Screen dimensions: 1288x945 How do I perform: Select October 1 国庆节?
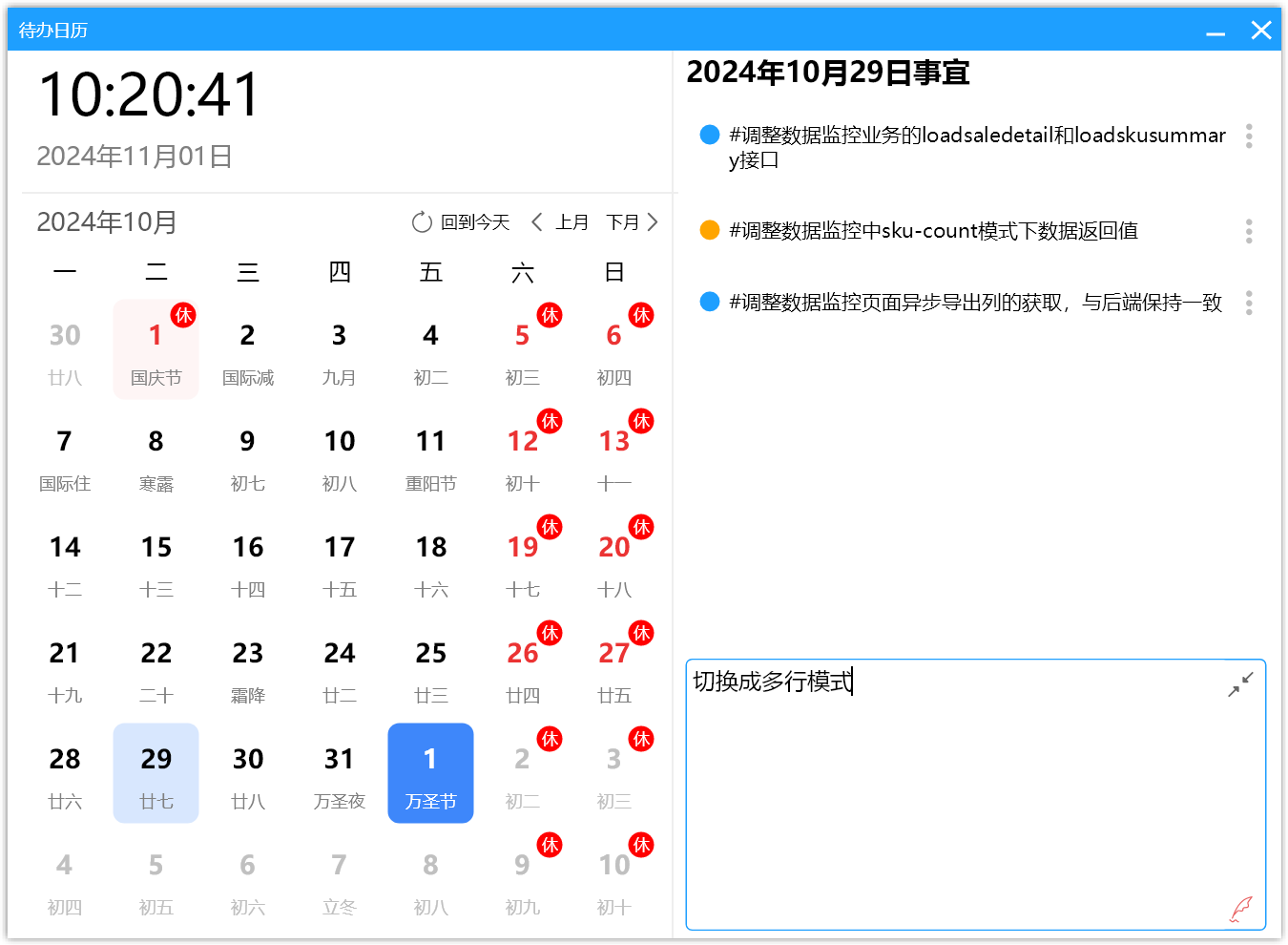click(156, 349)
